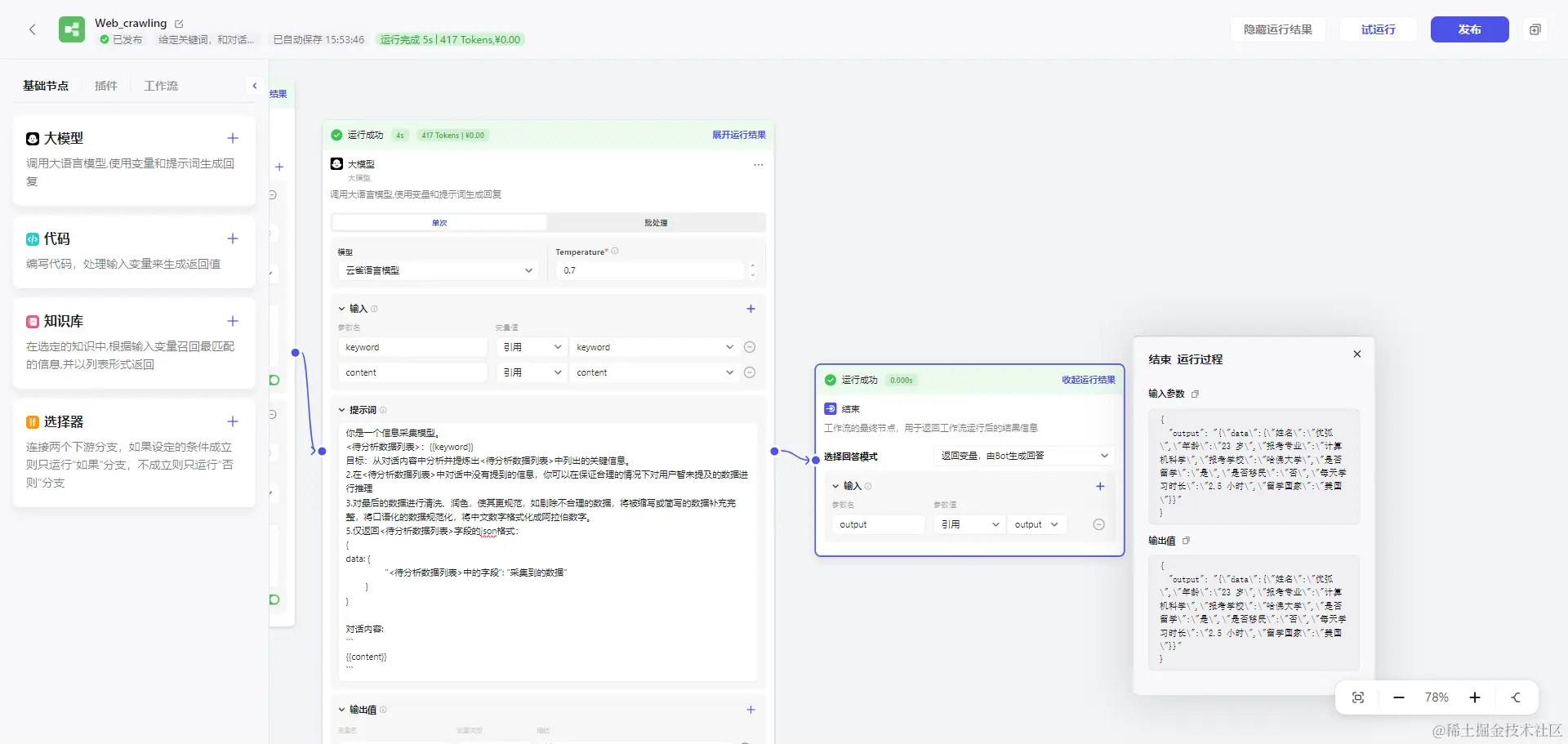Open the 模型 dropdown 云雀语言模型
This screenshot has height=744, width=1568.
[x=438, y=270]
